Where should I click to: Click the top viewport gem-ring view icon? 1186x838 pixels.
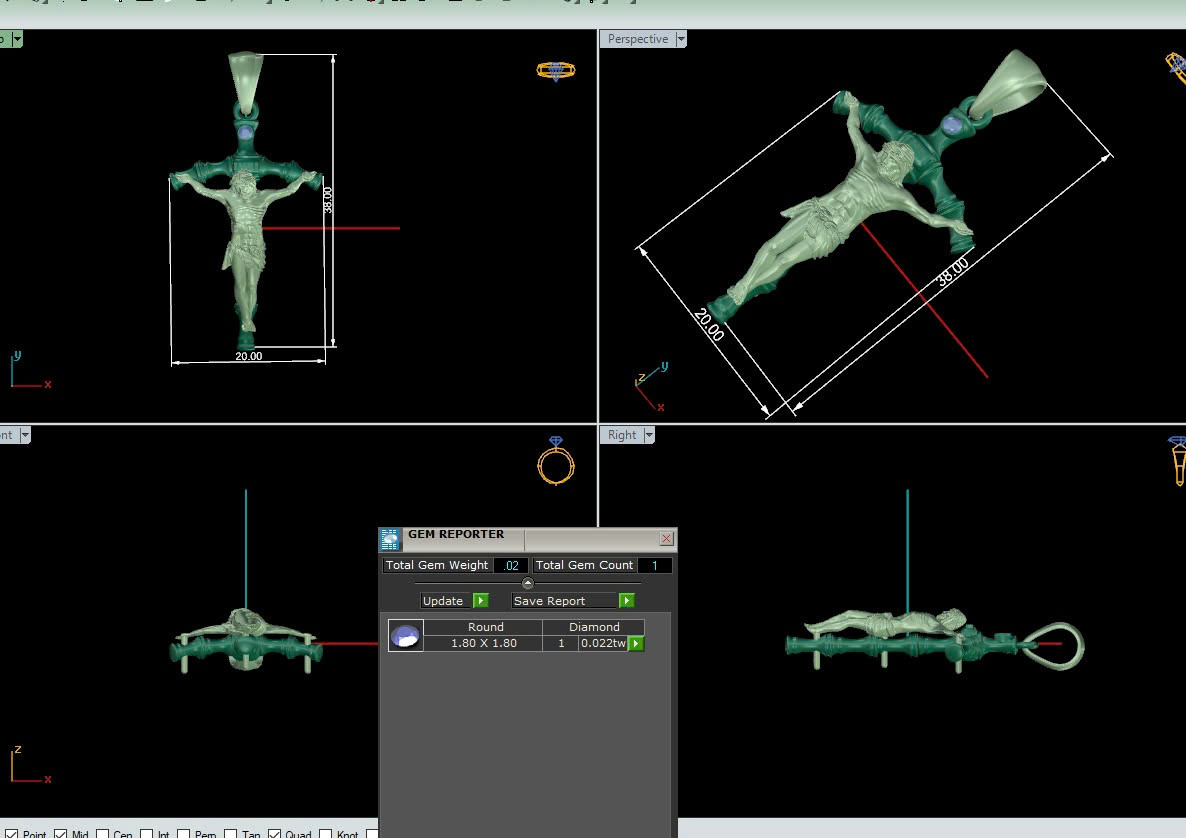coord(556,70)
